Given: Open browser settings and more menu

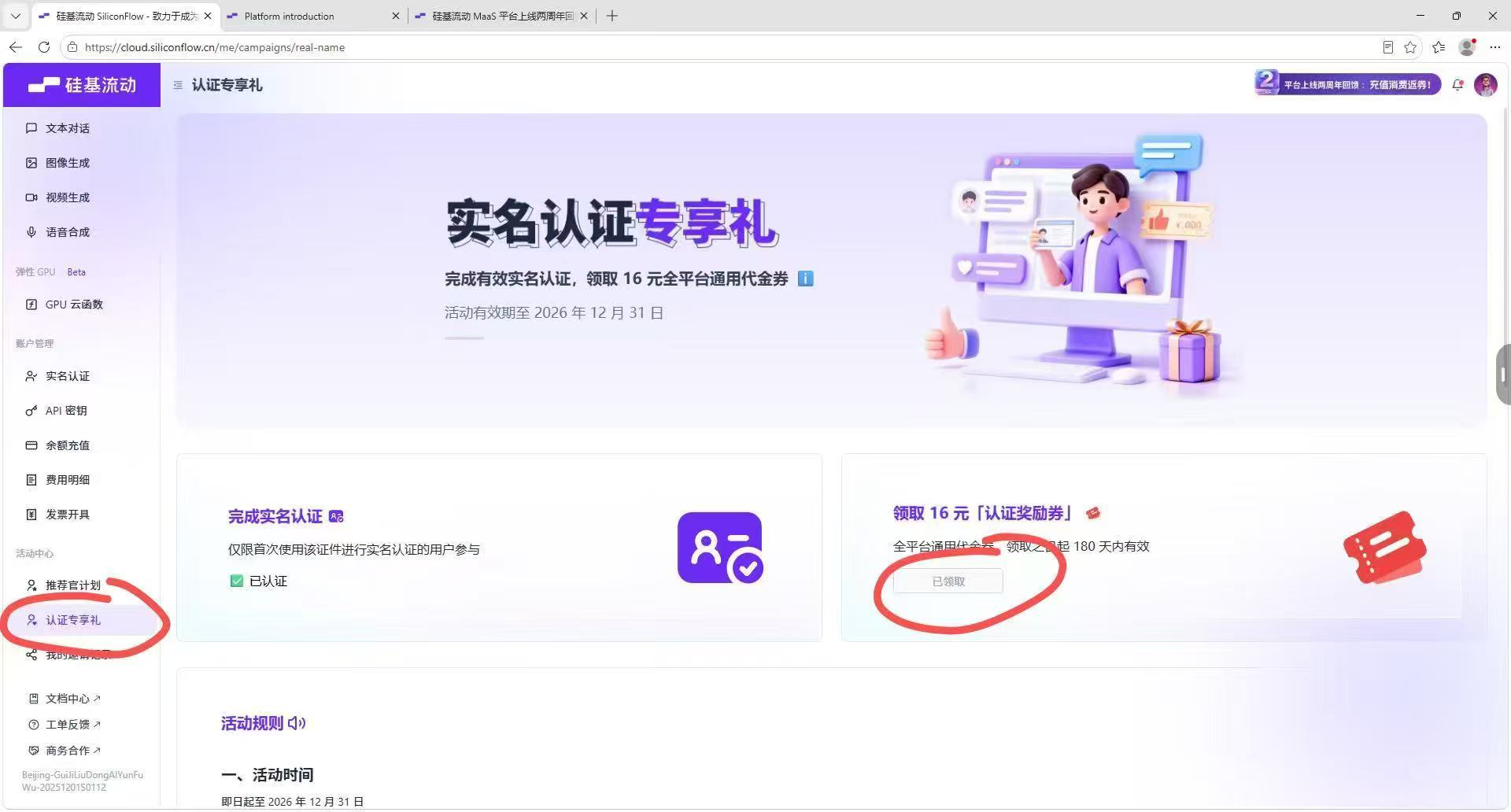Looking at the screenshot, I should tap(1495, 47).
